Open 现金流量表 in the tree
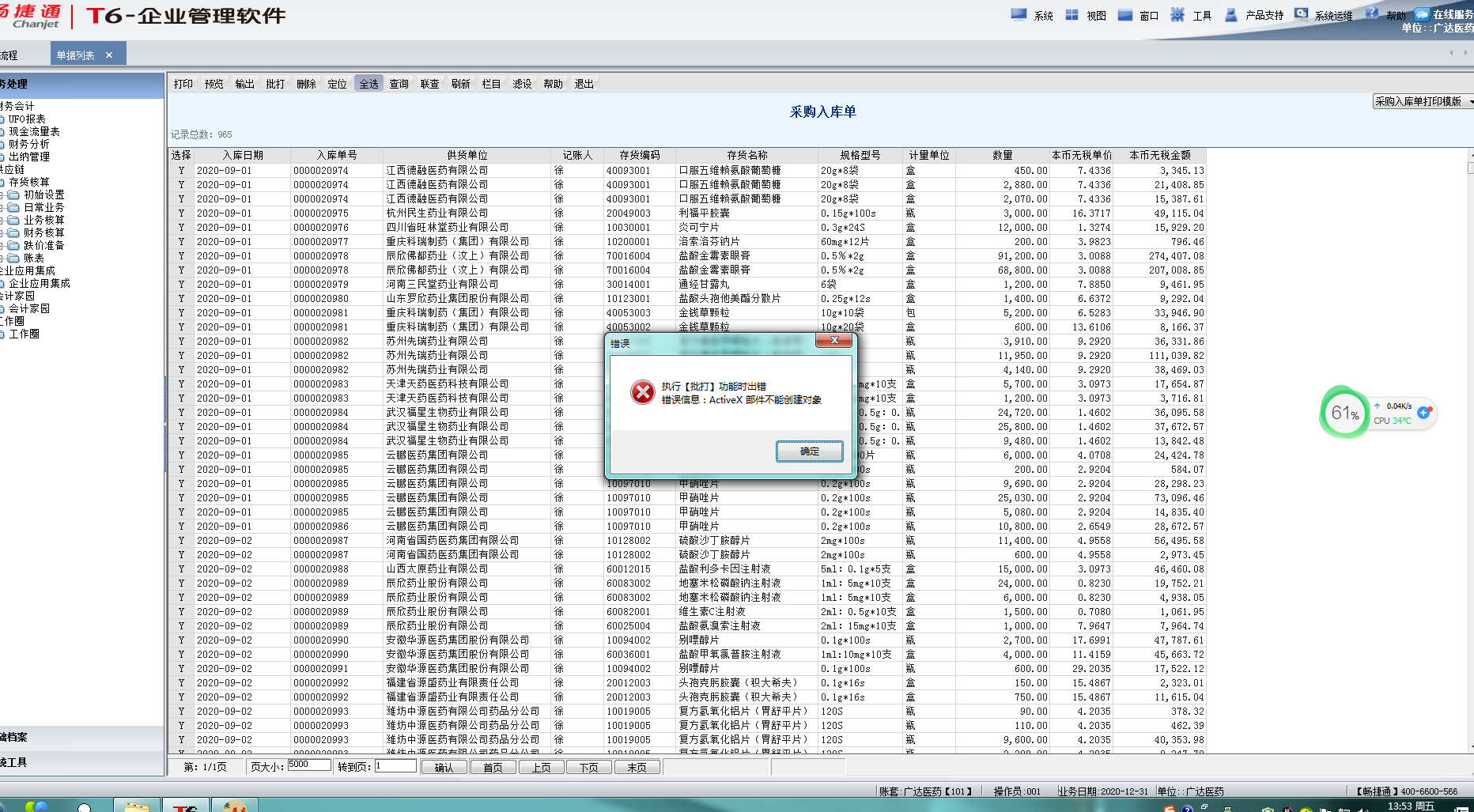The image size is (1474, 812). [x=34, y=131]
